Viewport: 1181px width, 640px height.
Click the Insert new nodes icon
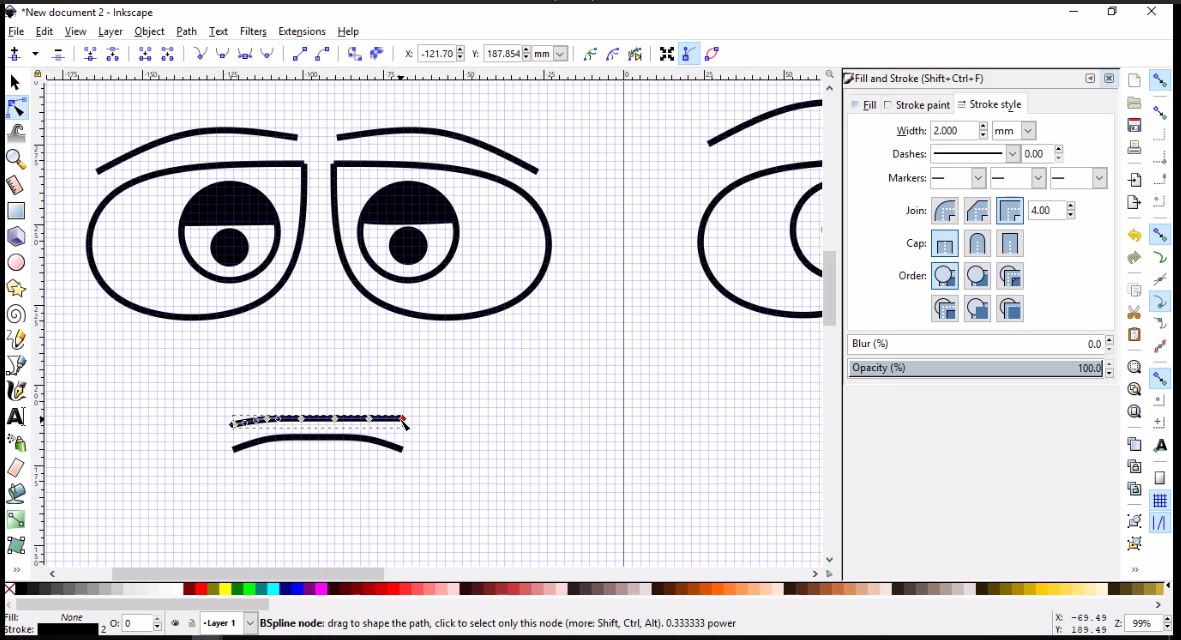14,53
